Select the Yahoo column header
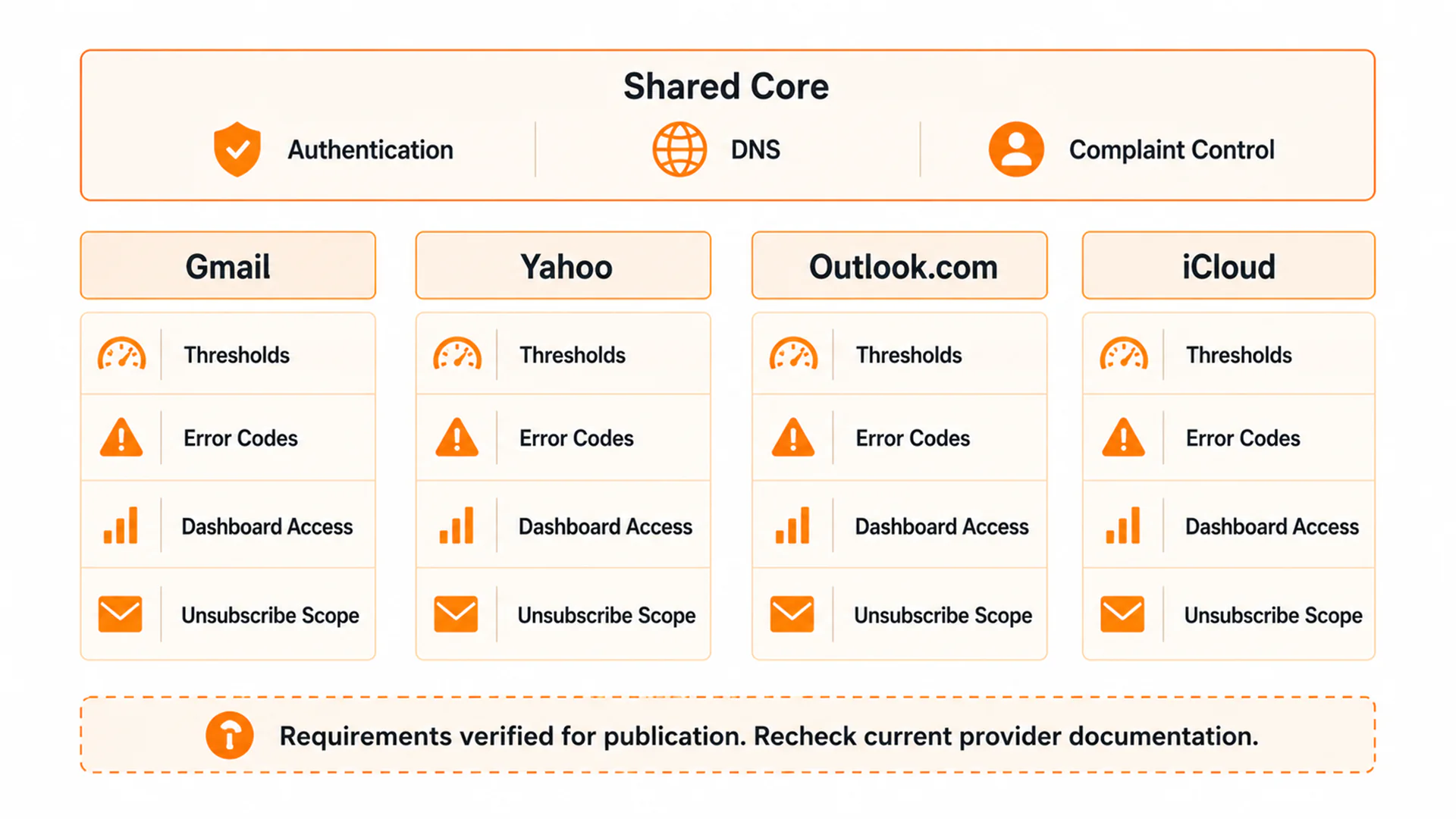This screenshot has height=819, width=1456. (x=563, y=265)
